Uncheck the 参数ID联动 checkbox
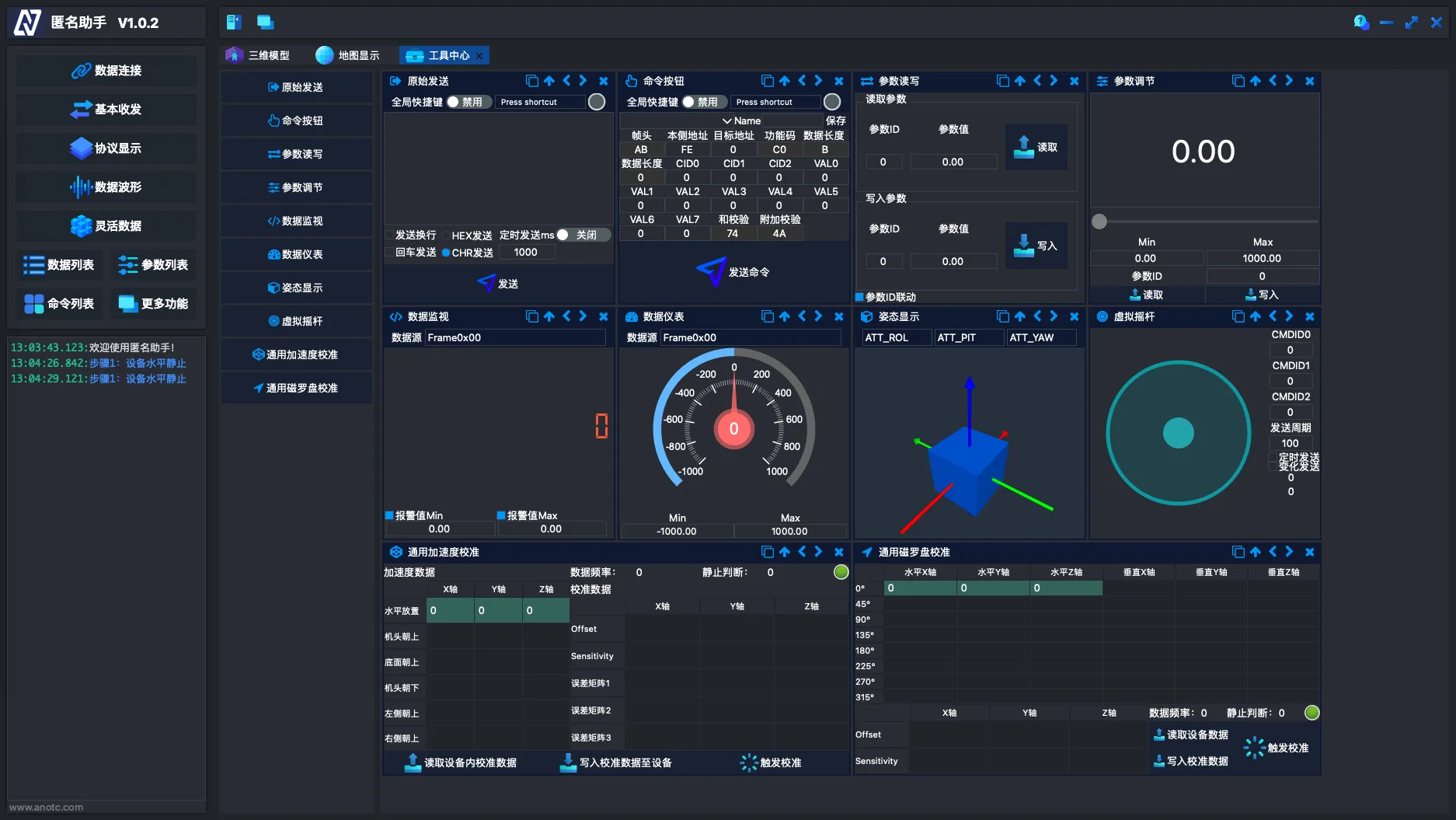Image resolution: width=1456 pixels, height=820 pixels. (x=859, y=297)
